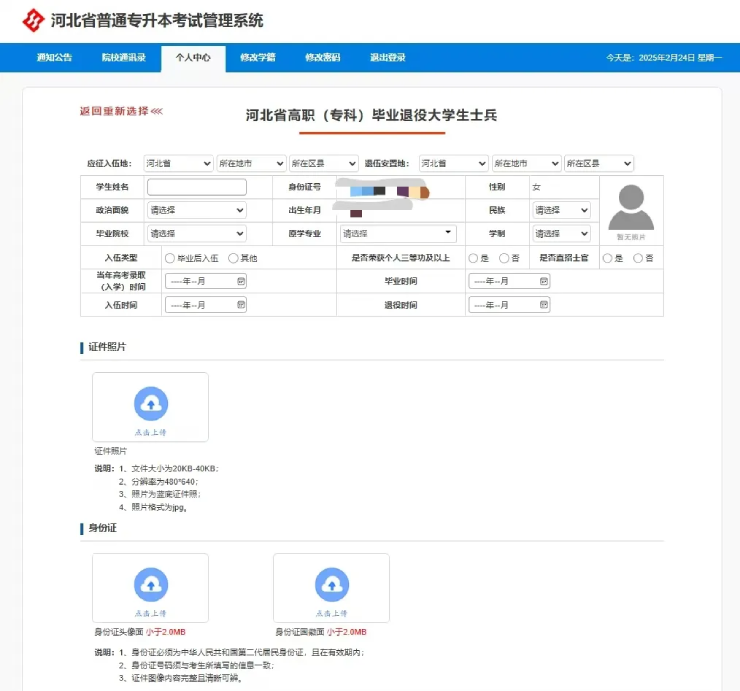Click the 身份证头像面 cloud upload icon
Image resolution: width=740 pixels, height=691 pixels.
click(150, 583)
